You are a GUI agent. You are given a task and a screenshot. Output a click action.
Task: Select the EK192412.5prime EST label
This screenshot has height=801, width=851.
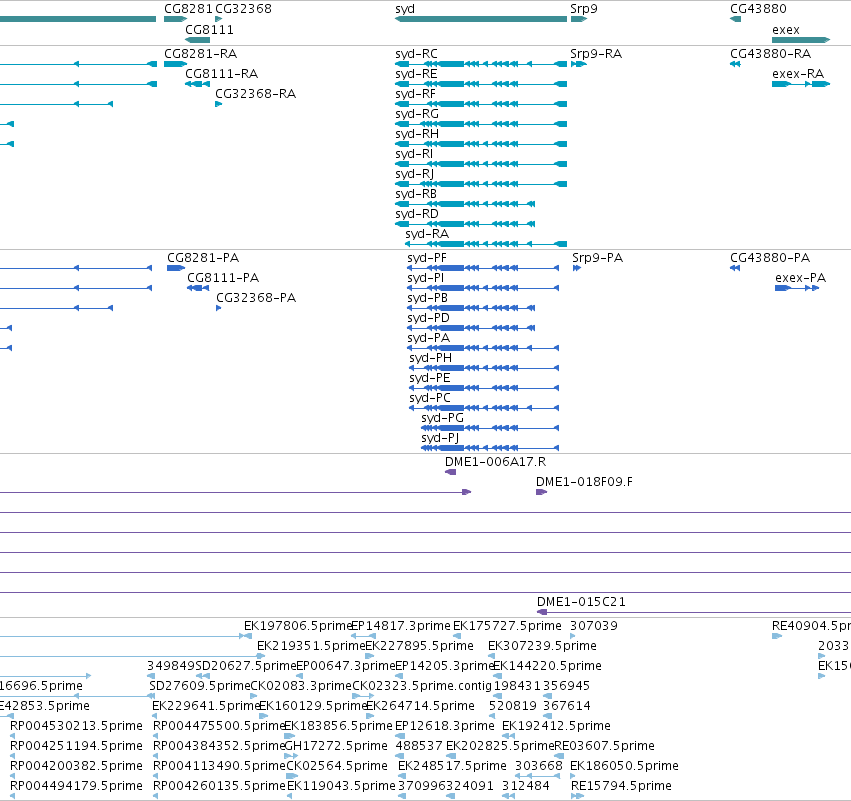[x=556, y=726]
